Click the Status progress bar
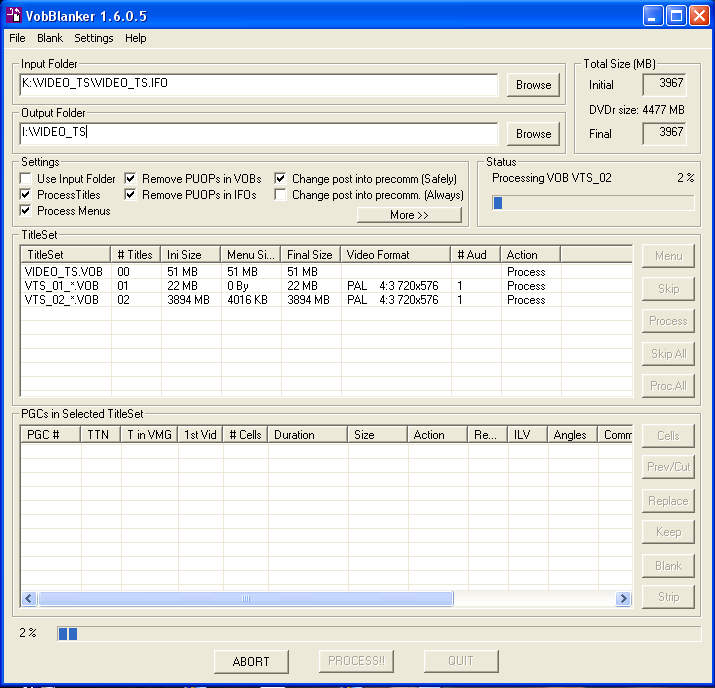The height and width of the screenshot is (688, 715). 593,203
